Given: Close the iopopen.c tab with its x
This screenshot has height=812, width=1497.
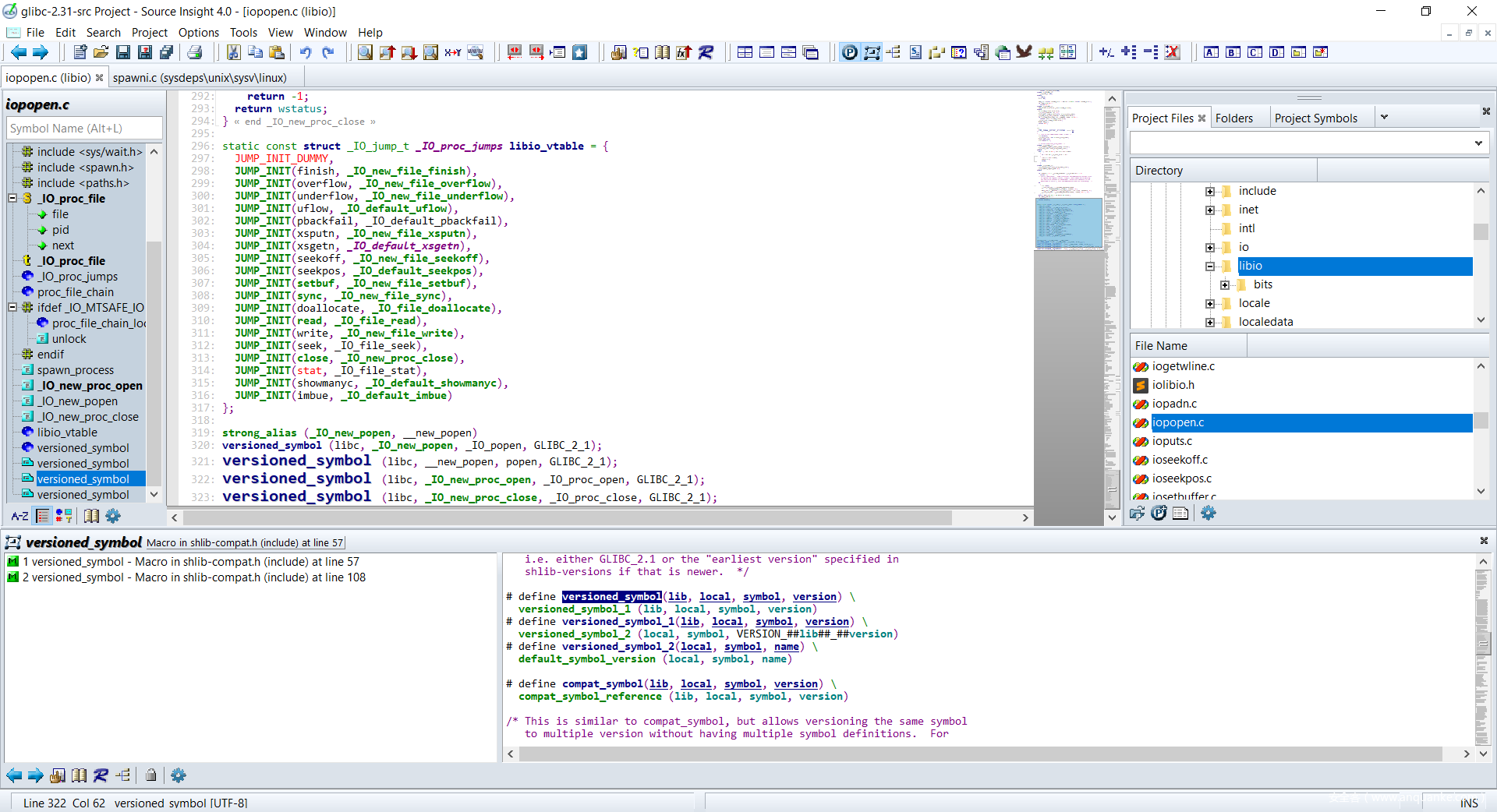Looking at the screenshot, I should click(99, 78).
